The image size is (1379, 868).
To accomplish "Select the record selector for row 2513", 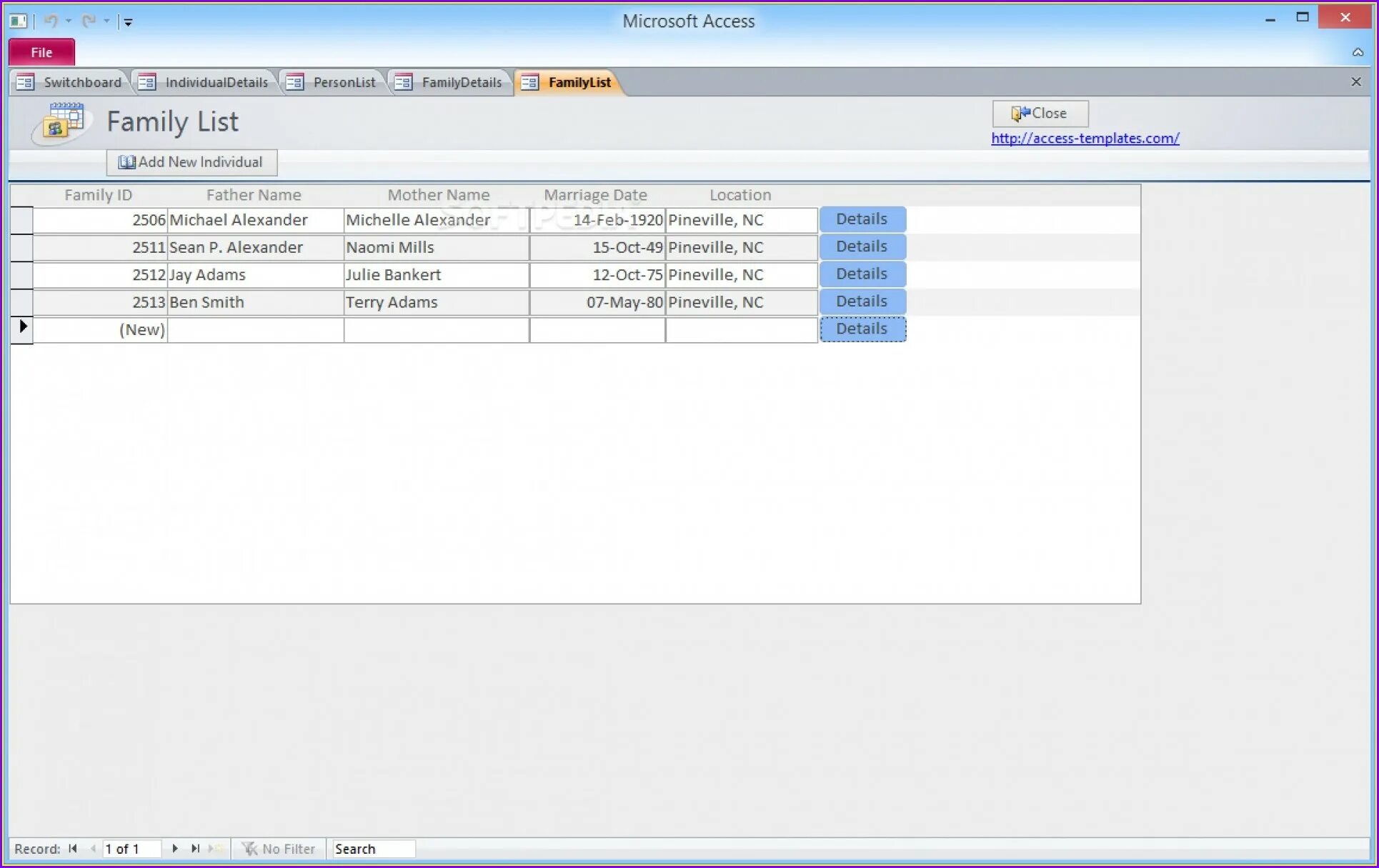I will pos(21,302).
